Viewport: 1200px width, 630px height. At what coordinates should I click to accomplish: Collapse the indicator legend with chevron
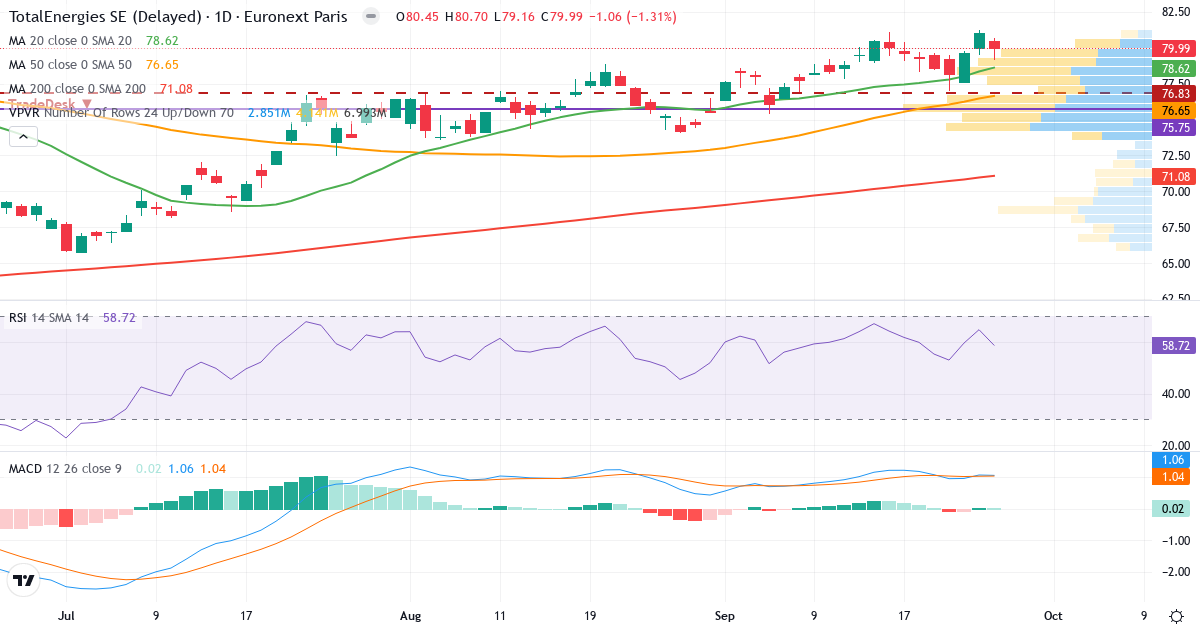click(22, 136)
